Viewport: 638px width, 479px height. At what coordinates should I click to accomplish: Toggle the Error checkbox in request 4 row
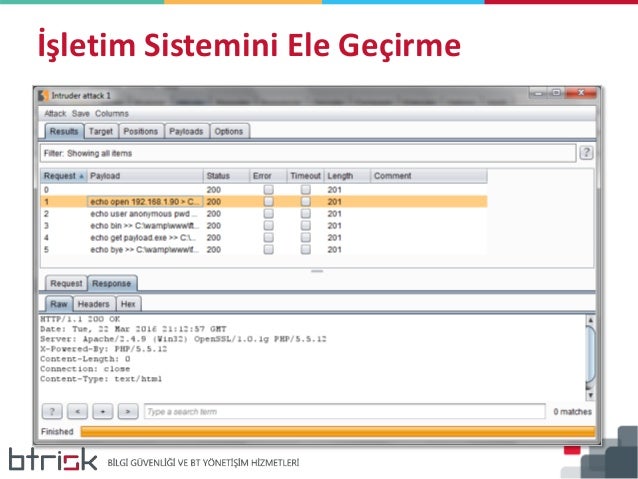pos(269,238)
